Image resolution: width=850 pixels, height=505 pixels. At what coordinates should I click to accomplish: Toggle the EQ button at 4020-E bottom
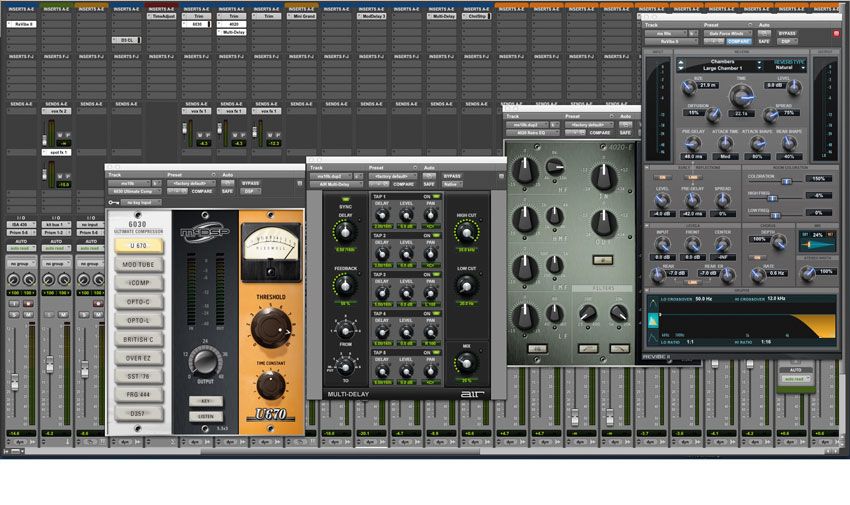[x=537, y=349]
